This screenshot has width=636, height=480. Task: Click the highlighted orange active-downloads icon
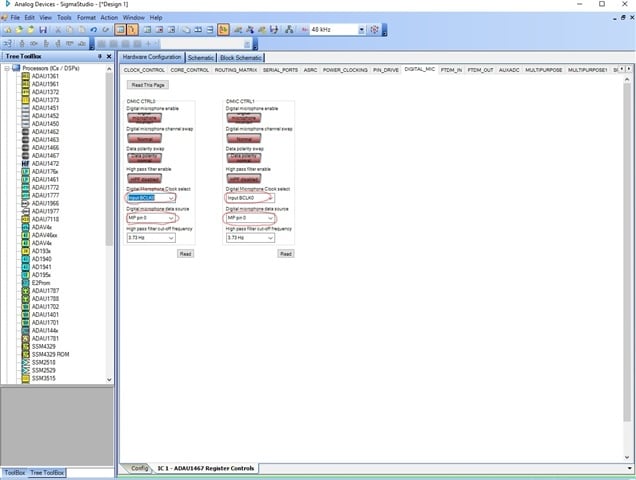(223, 30)
